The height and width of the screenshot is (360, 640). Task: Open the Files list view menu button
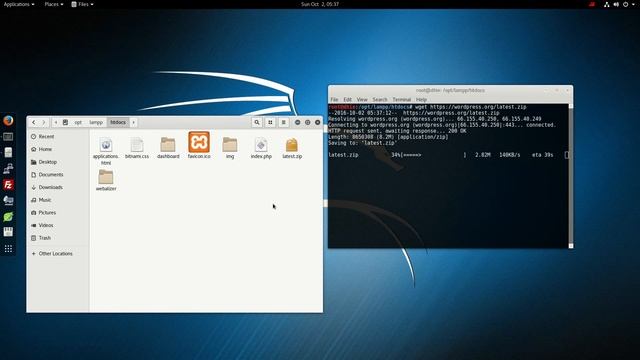[283, 122]
